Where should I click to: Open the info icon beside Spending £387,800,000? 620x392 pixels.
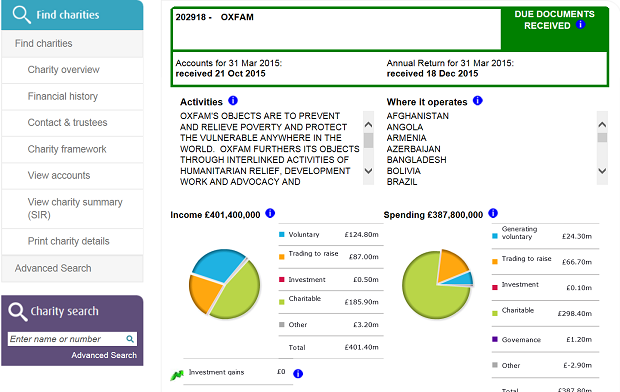tap(493, 213)
